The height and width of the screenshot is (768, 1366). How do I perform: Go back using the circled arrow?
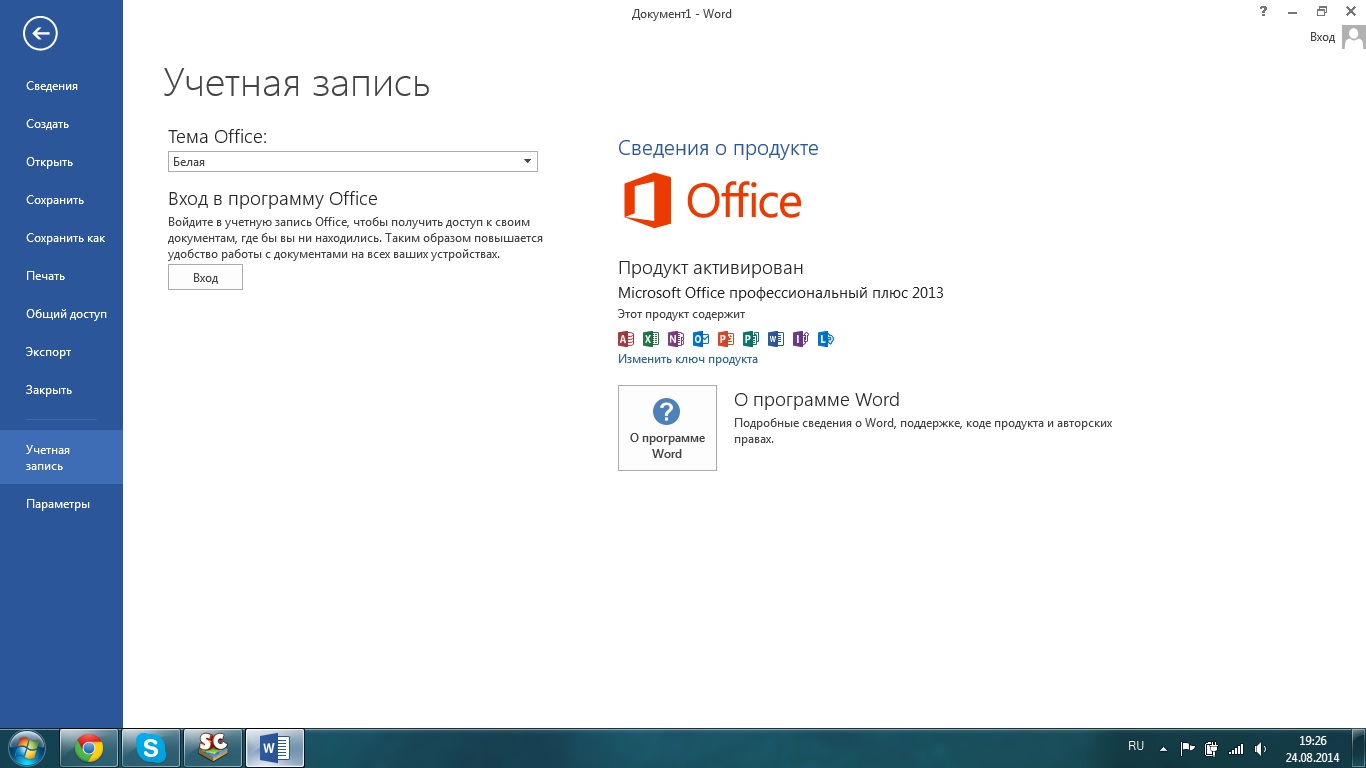[x=40, y=34]
